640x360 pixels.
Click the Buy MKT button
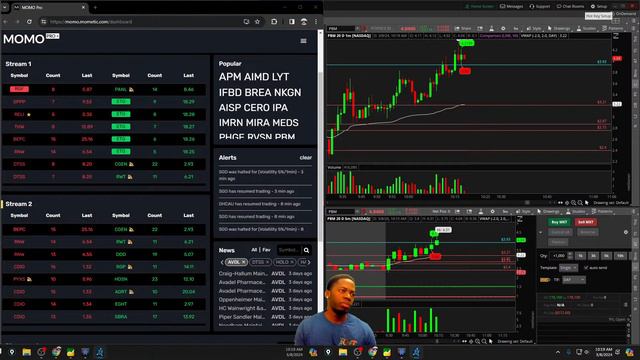[559, 222]
